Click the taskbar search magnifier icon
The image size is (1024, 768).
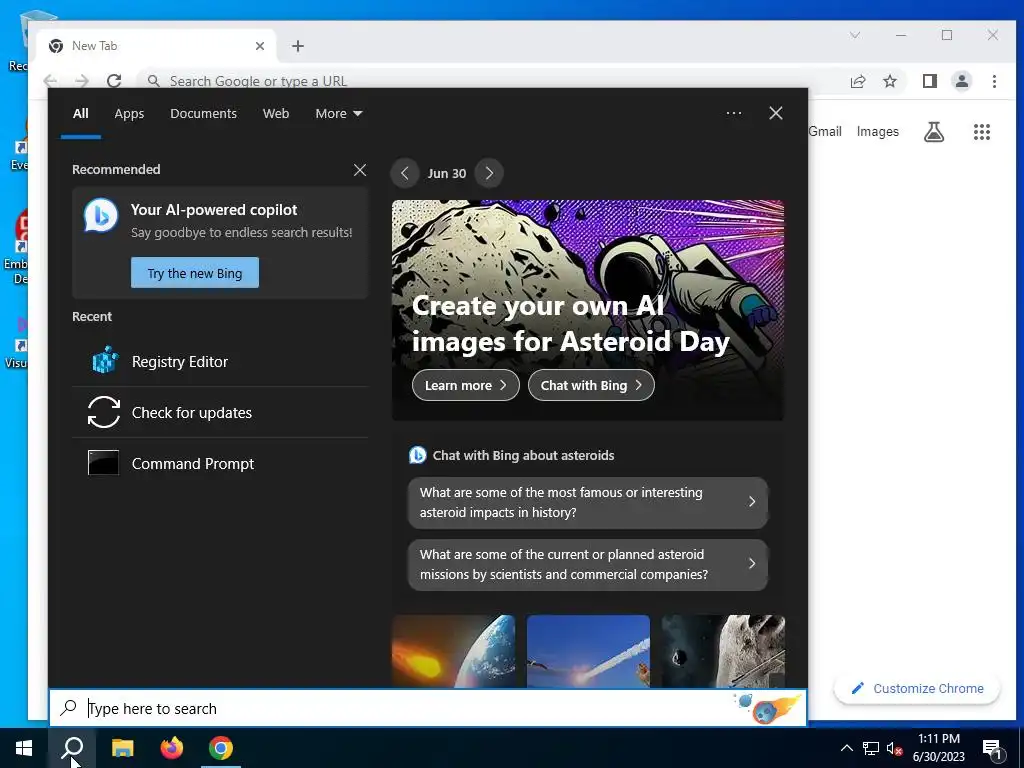(72, 748)
